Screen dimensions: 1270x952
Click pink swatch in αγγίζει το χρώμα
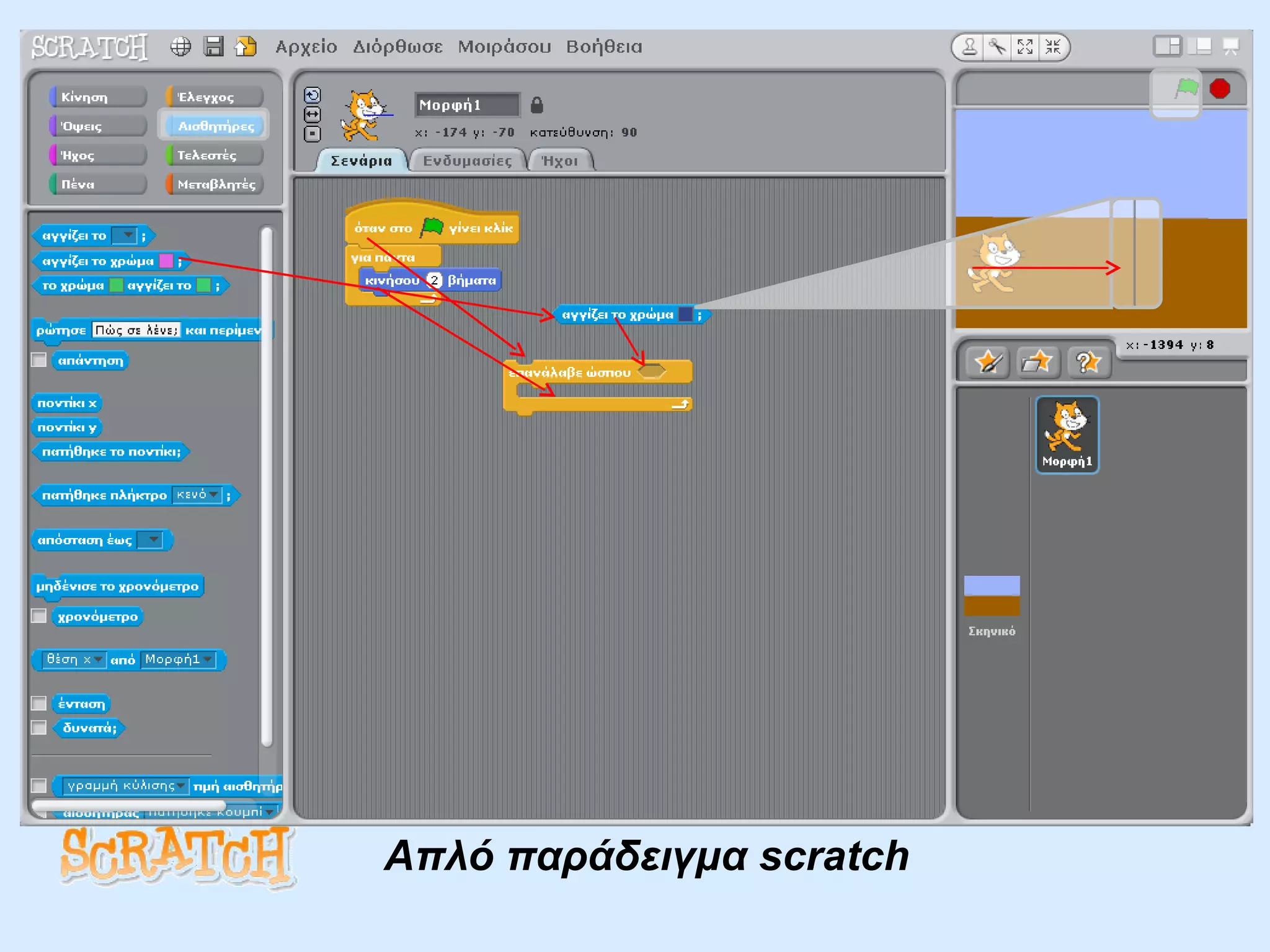(x=166, y=261)
